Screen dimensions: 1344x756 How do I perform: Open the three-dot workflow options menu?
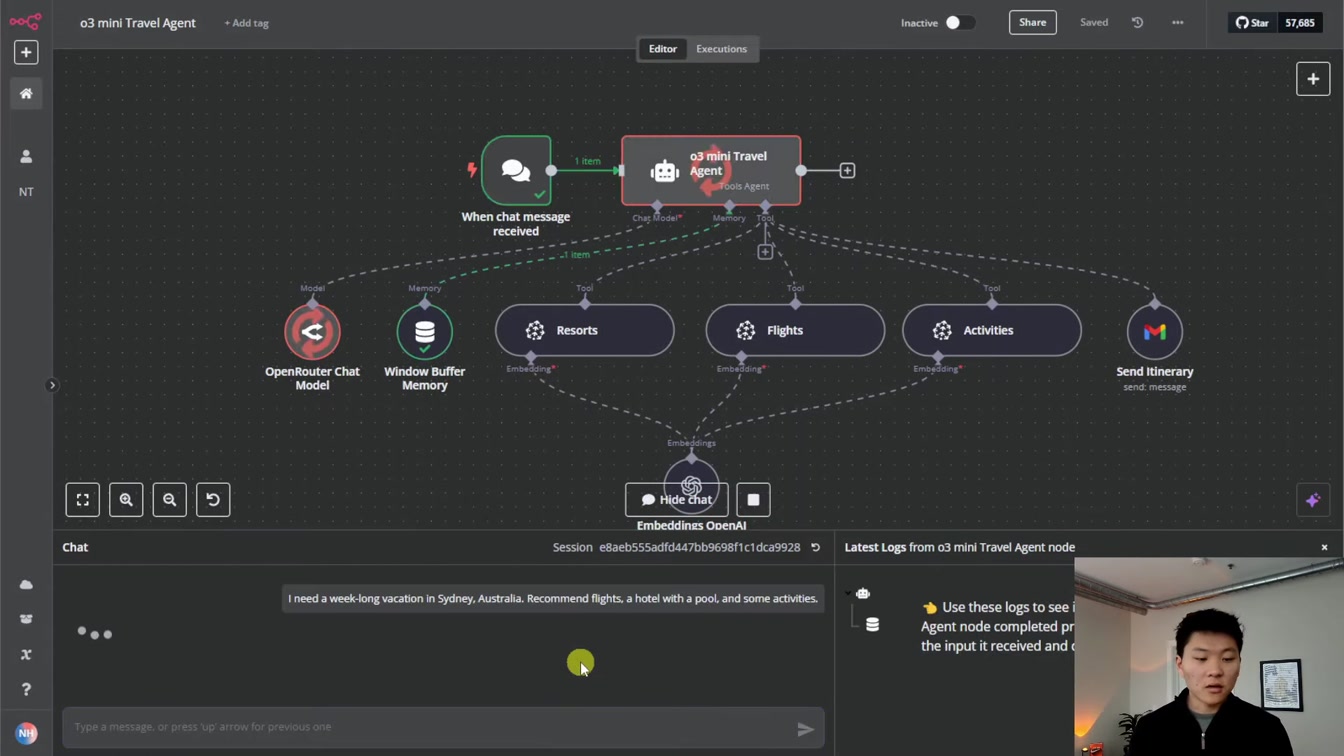click(x=1177, y=22)
